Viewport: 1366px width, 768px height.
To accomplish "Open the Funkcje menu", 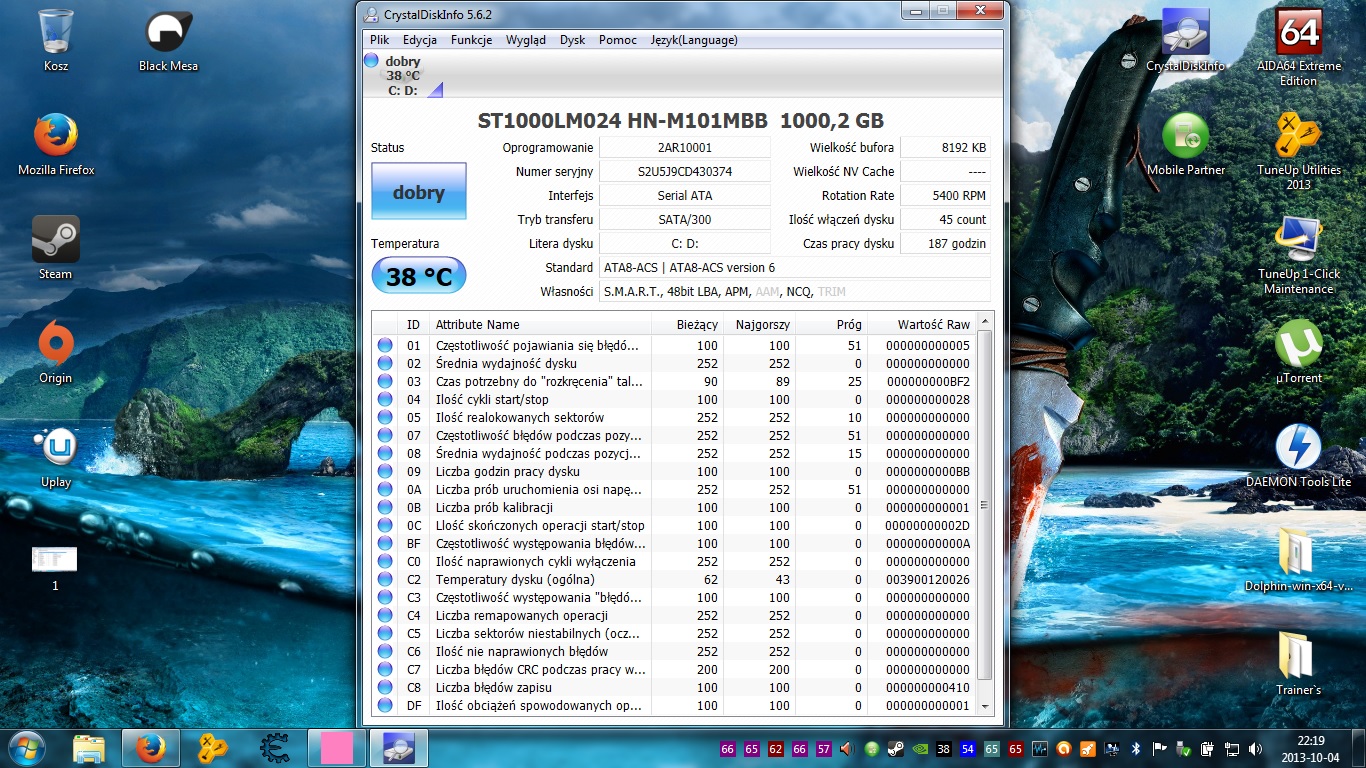I will pyautogui.click(x=471, y=40).
